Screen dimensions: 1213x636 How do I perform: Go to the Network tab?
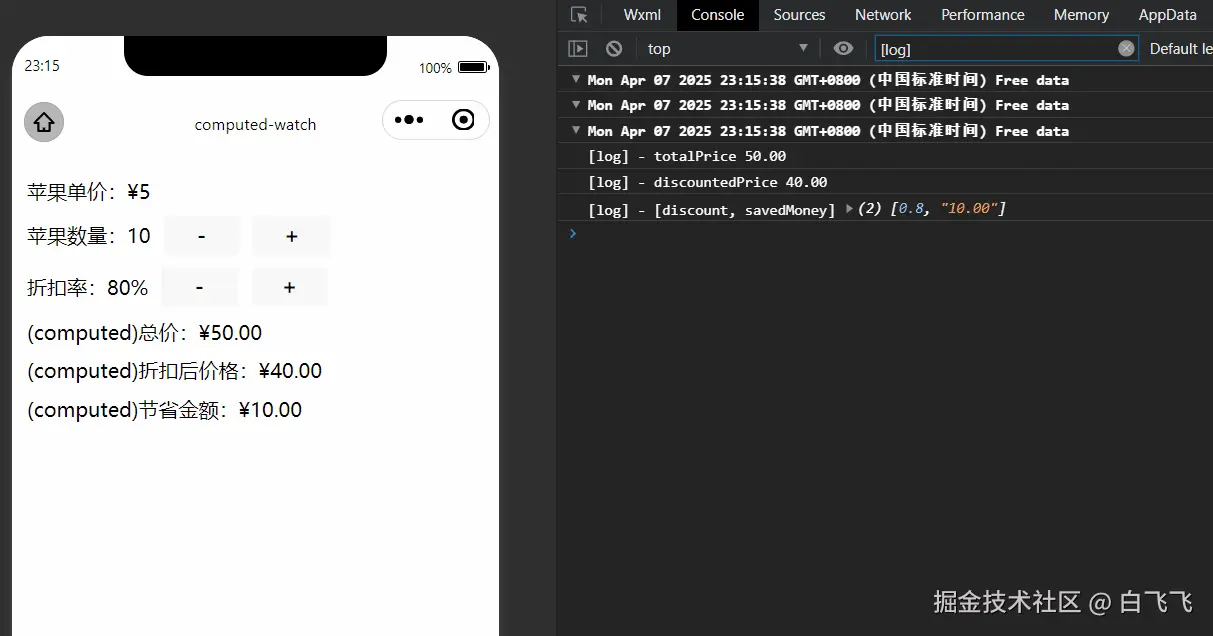coord(883,15)
